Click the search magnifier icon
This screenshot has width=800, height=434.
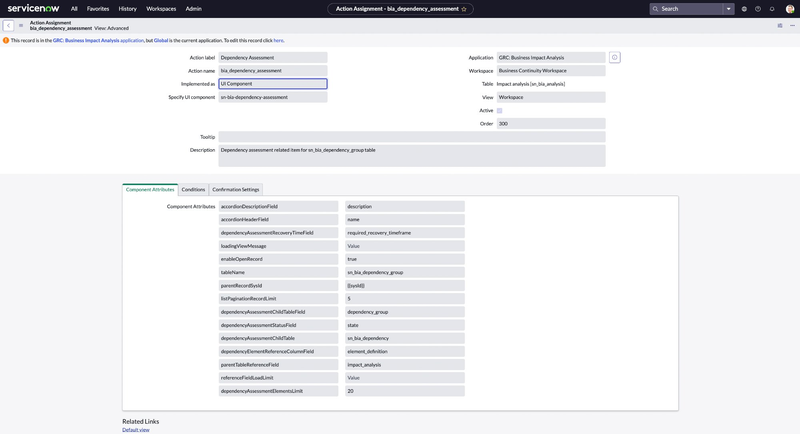[x=656, y=9]
